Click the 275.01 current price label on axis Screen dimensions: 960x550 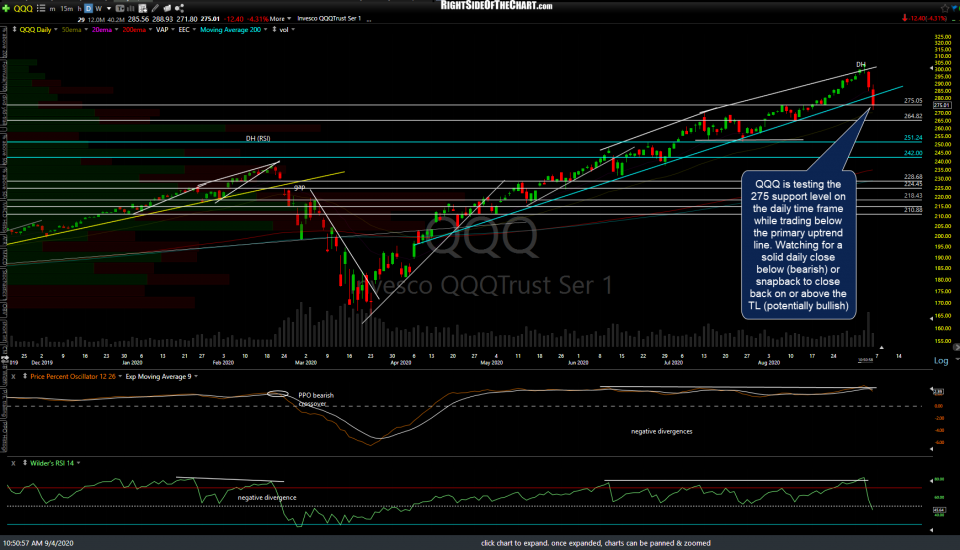tap(942, 105)
